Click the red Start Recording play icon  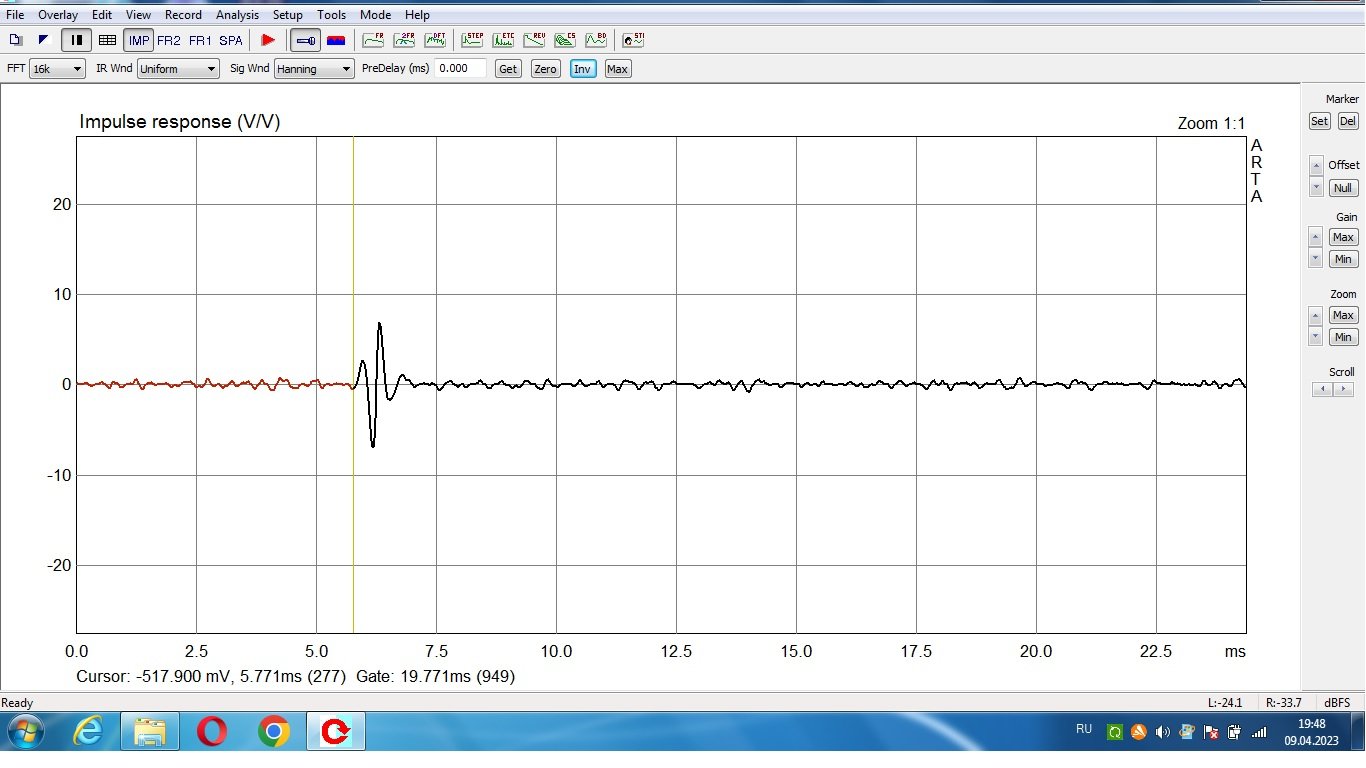[268, 40]
